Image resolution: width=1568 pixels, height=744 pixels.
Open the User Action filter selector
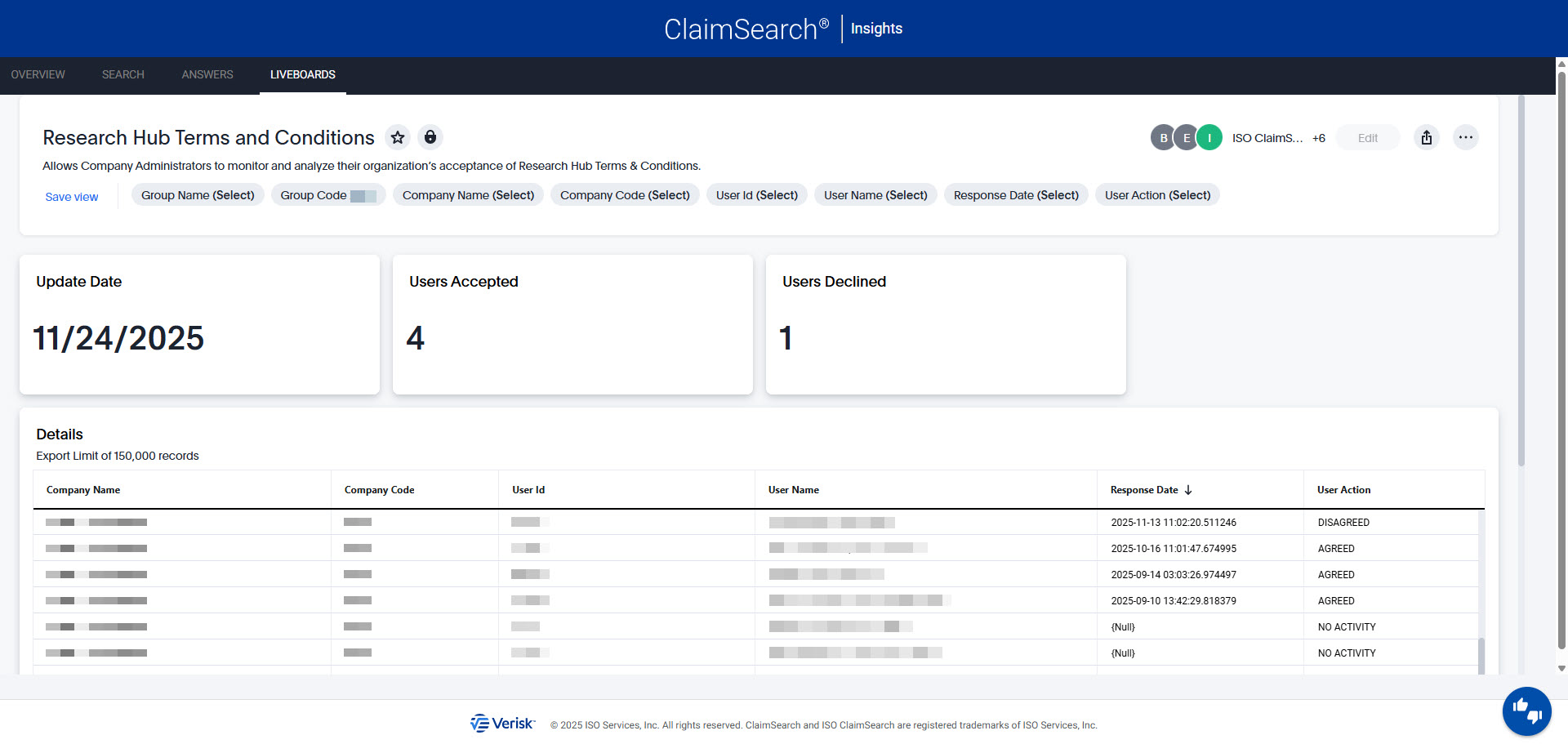point(1156,194)
